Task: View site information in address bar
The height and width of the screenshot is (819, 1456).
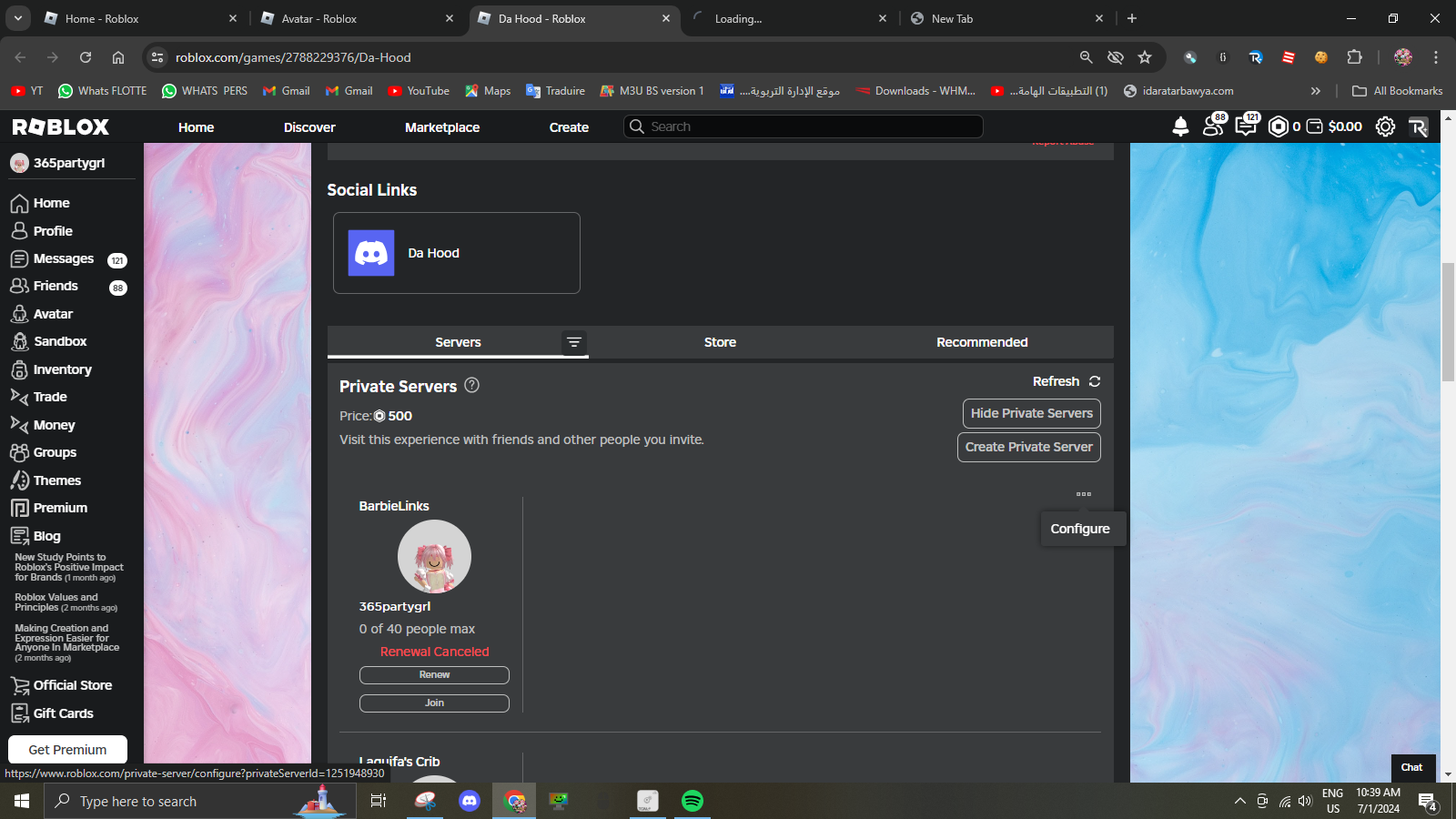Action: [x=157, y=57]
